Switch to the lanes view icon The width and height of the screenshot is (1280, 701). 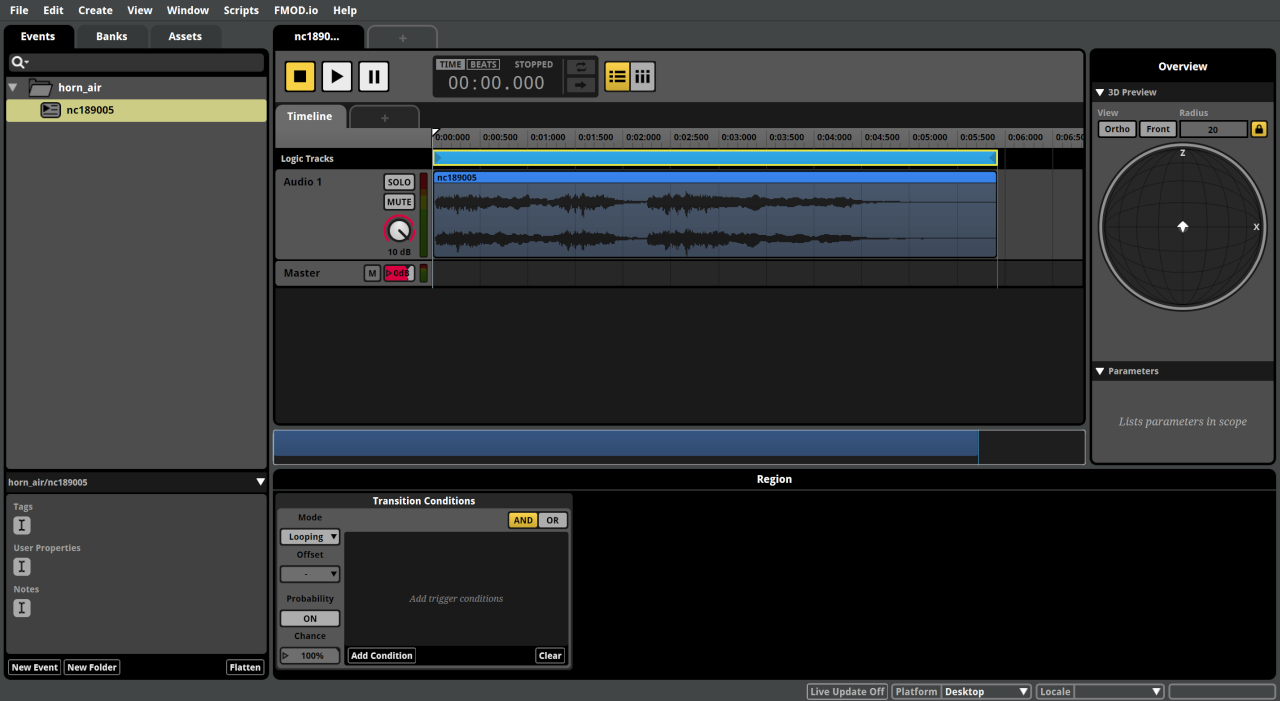[x=642, y=76]
